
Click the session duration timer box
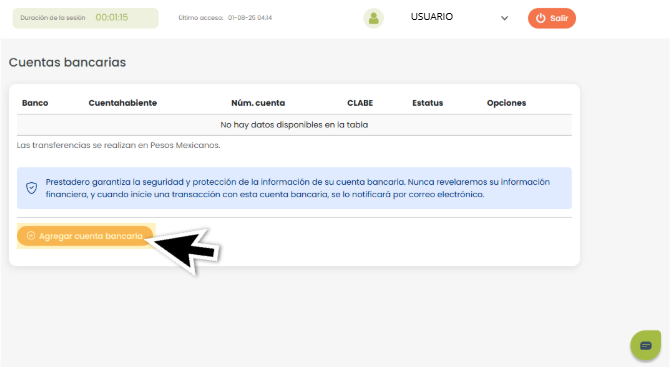85,18
